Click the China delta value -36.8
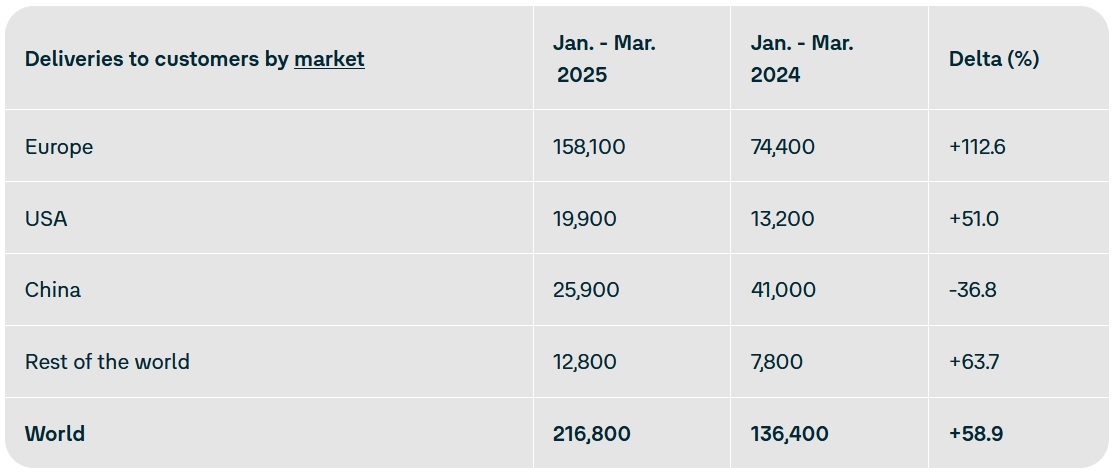Viewport: 1114px width, 475px height. pos(972,290)
